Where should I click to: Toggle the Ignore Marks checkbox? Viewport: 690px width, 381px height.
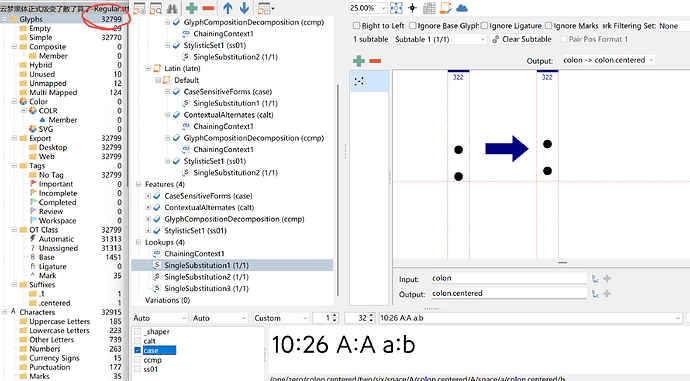[548, 26]
